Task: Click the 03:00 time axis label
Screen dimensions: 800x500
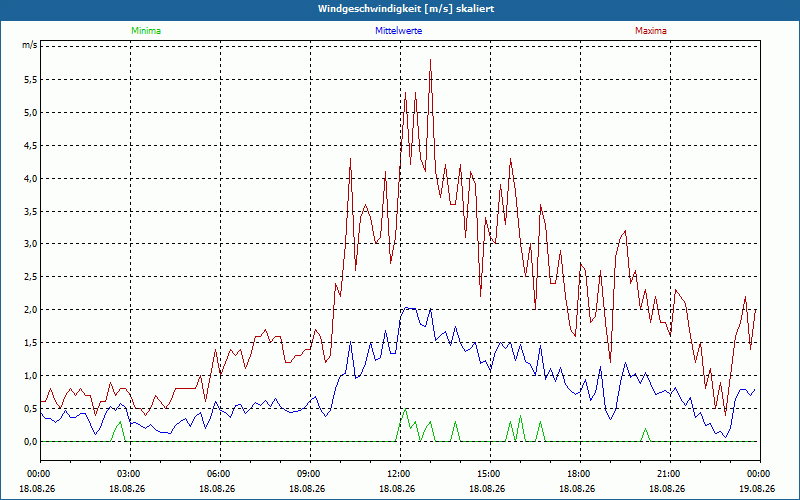Action: point(131,474)
